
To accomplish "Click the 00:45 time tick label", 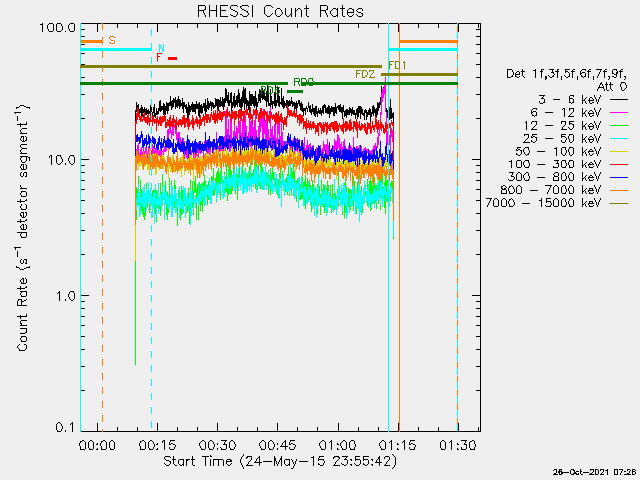I will pos(278,445).
